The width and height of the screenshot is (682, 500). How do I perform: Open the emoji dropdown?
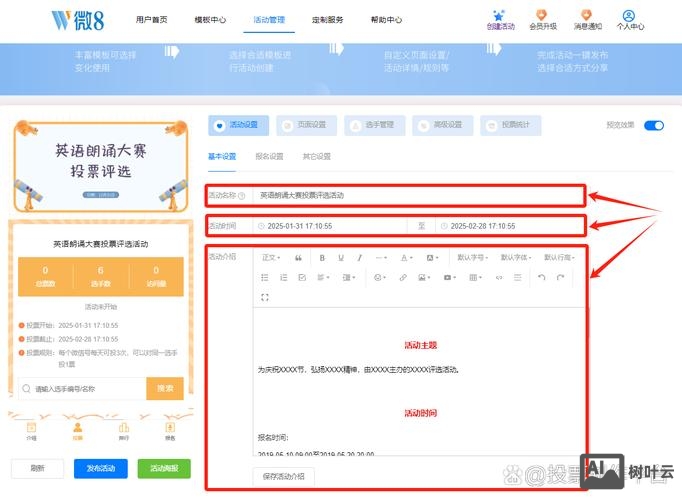coord(380,277)
